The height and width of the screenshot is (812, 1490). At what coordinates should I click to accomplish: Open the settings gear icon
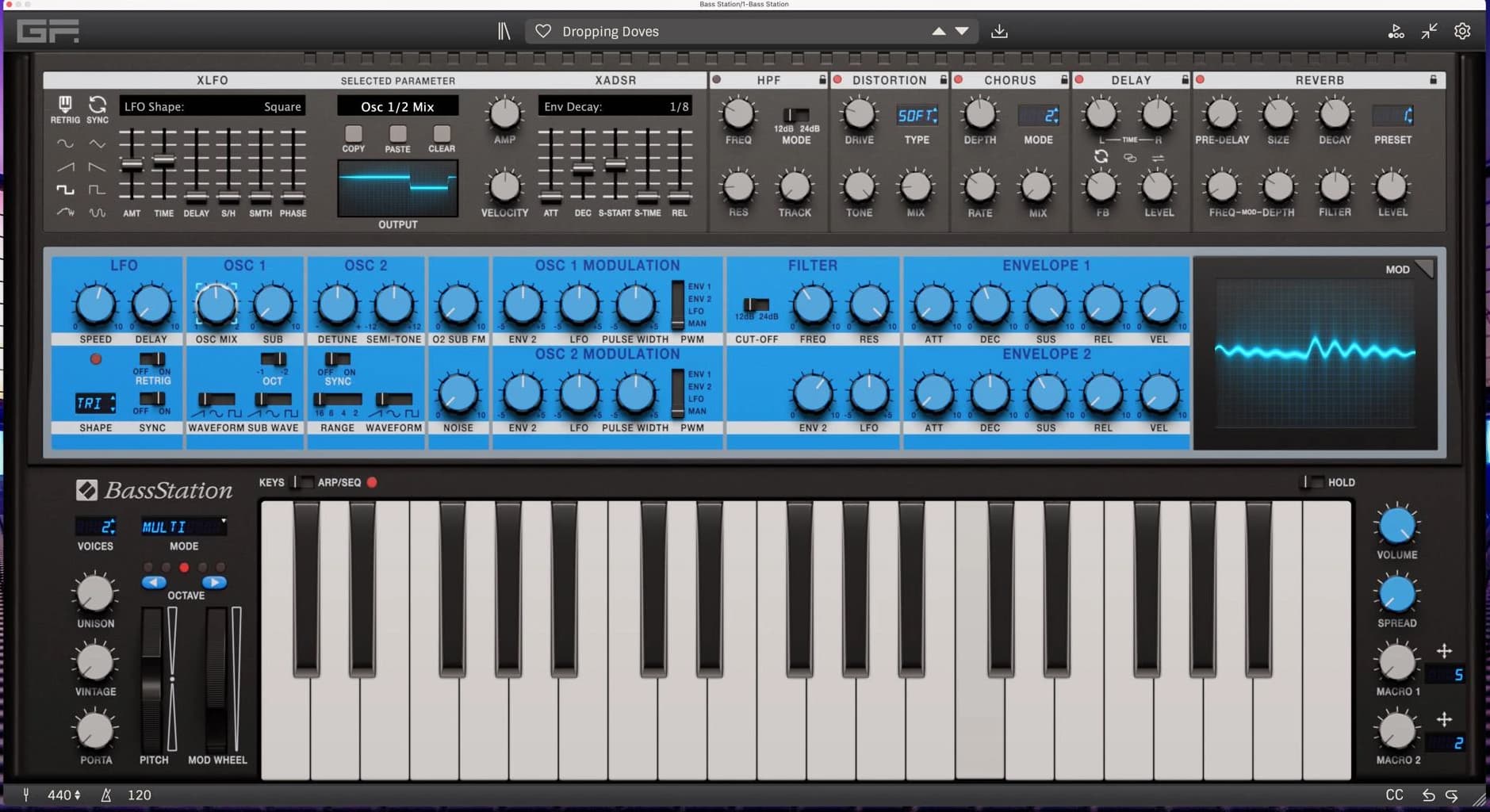click(1462, 31)
